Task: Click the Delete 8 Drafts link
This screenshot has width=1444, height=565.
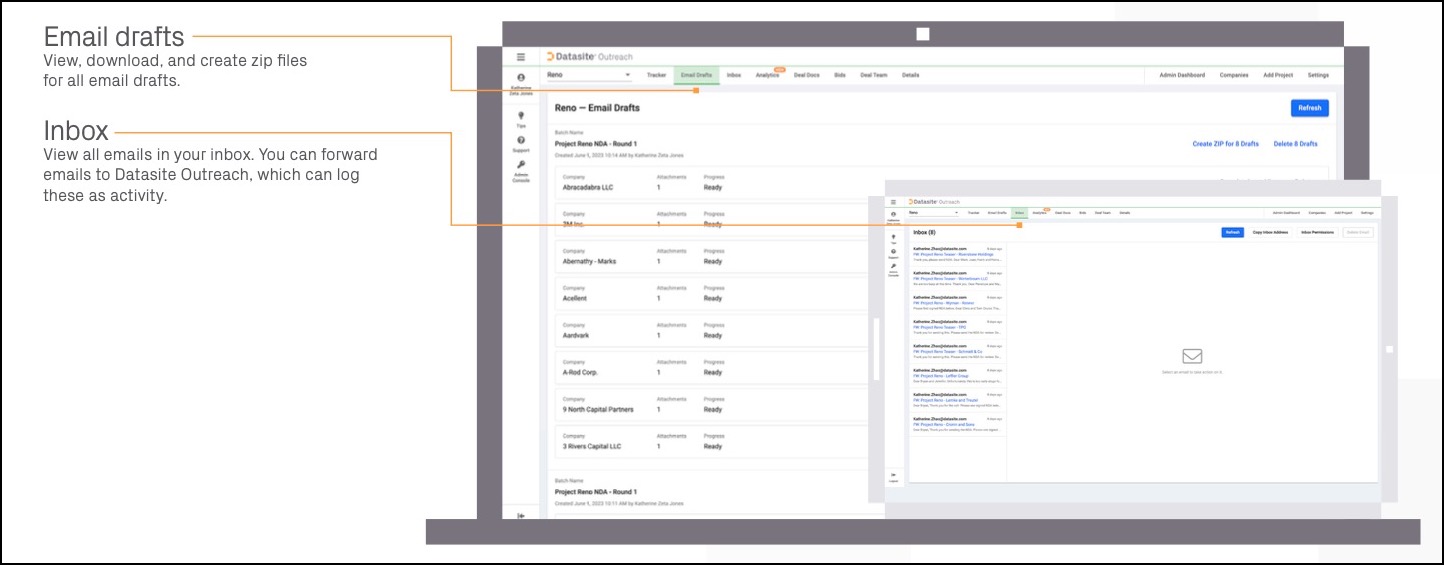Action: tap(1295, 144)
